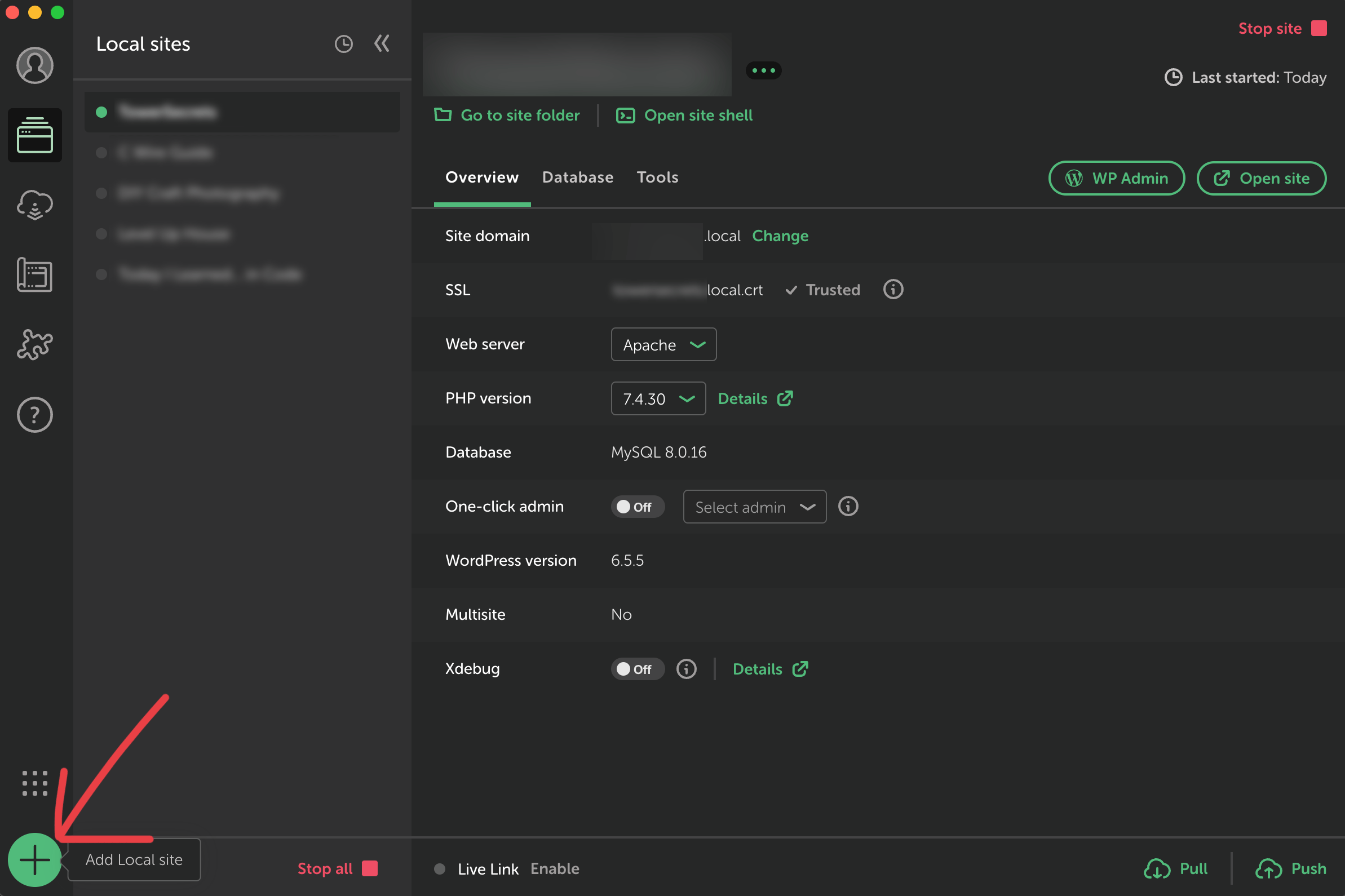This screenshot has height=896, width=1345.
Task: Open the Connect cloud icon in sidebar
Action: tap(35, 205)
